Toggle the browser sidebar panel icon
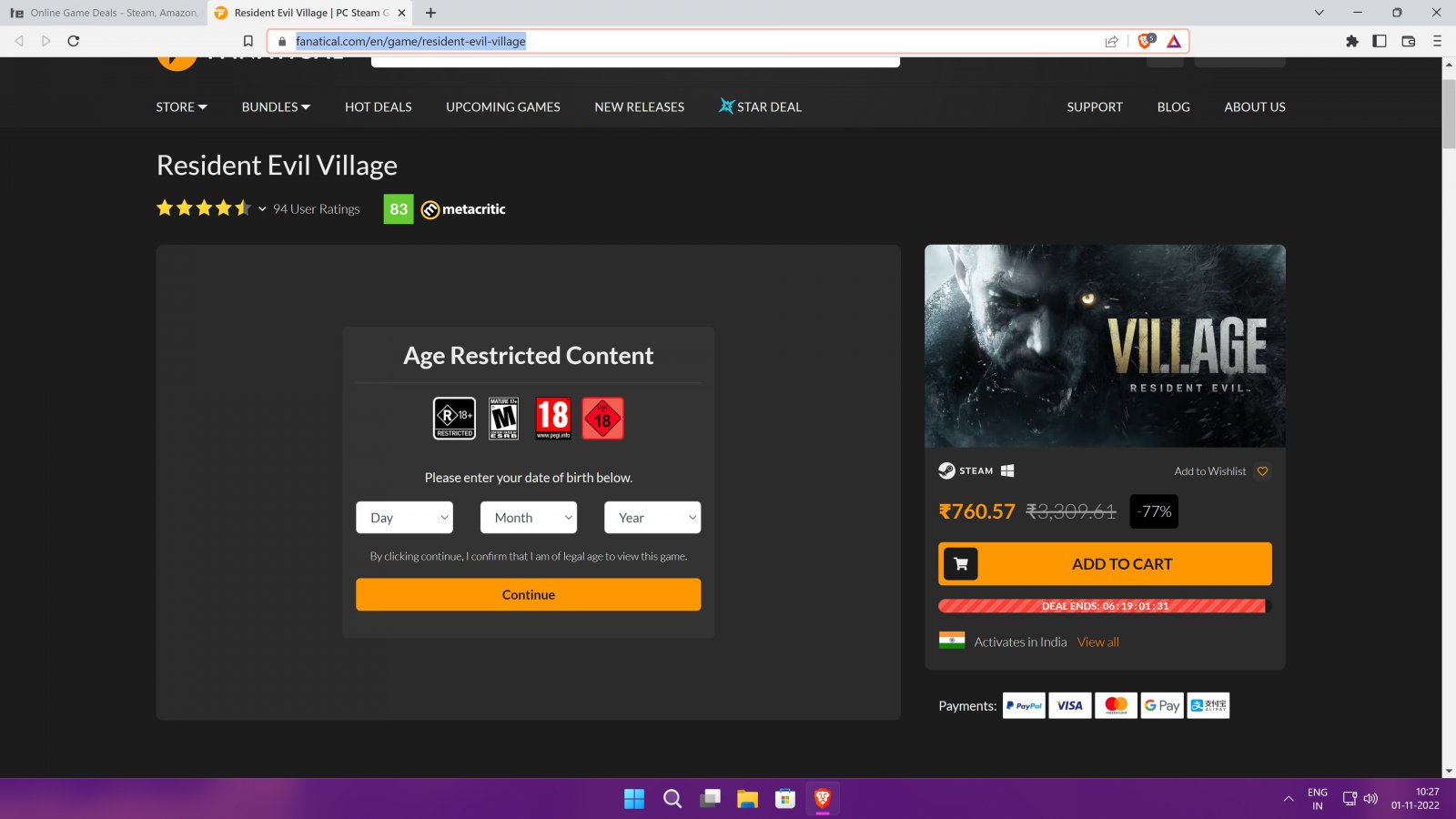 (1380, 41)
